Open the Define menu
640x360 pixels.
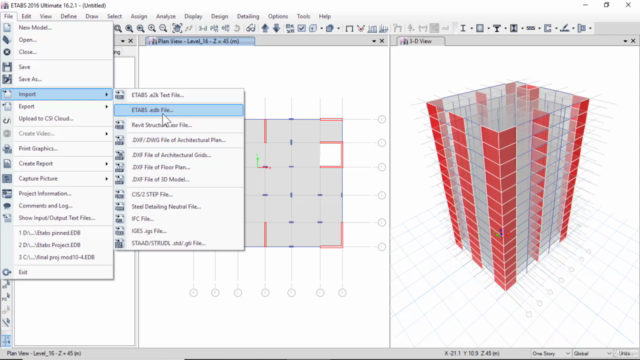[69, 16]
